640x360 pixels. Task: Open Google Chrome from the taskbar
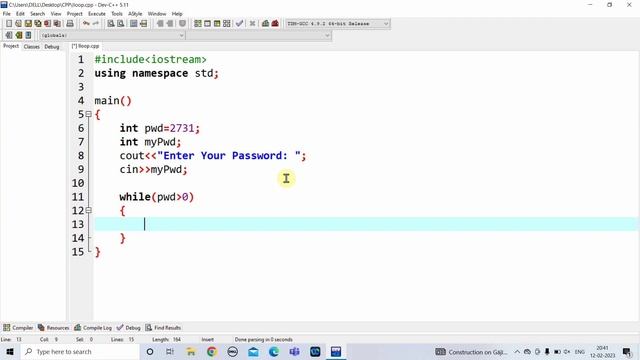pyautogui.click(x=211, y=352)
